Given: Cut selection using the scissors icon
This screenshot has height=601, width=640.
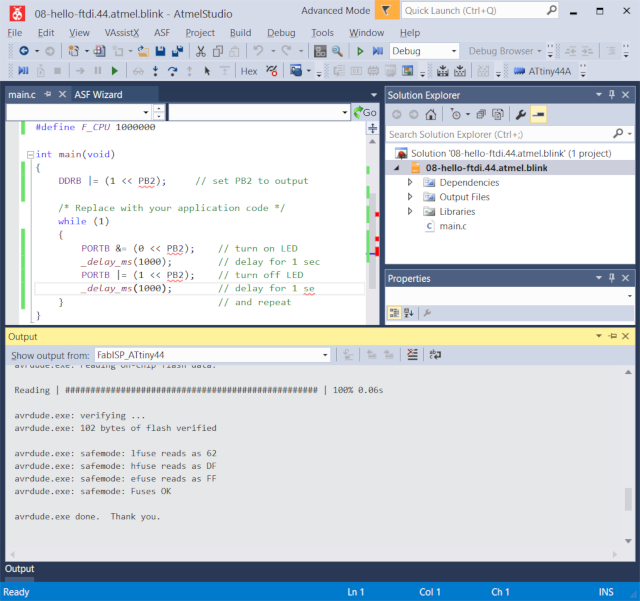Looking at the screenshot, I should [200, 51].
